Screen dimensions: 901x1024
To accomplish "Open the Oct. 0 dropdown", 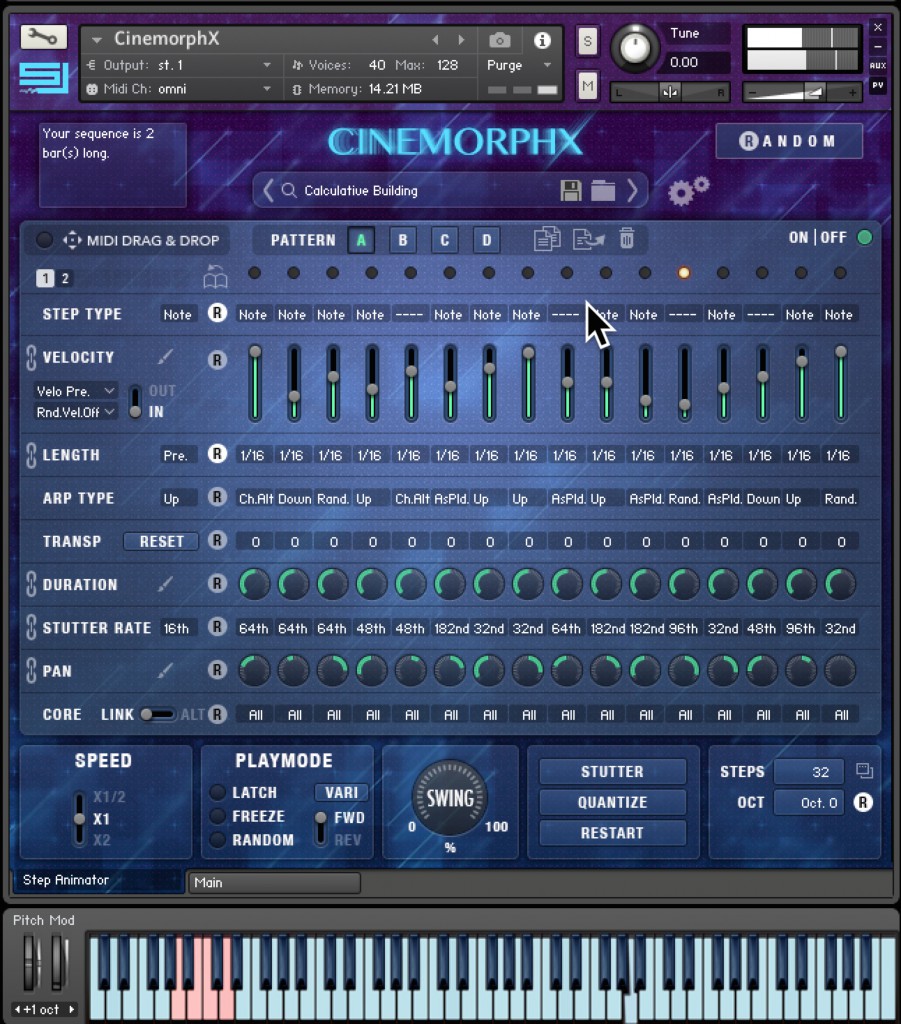I will coord(809,803).
